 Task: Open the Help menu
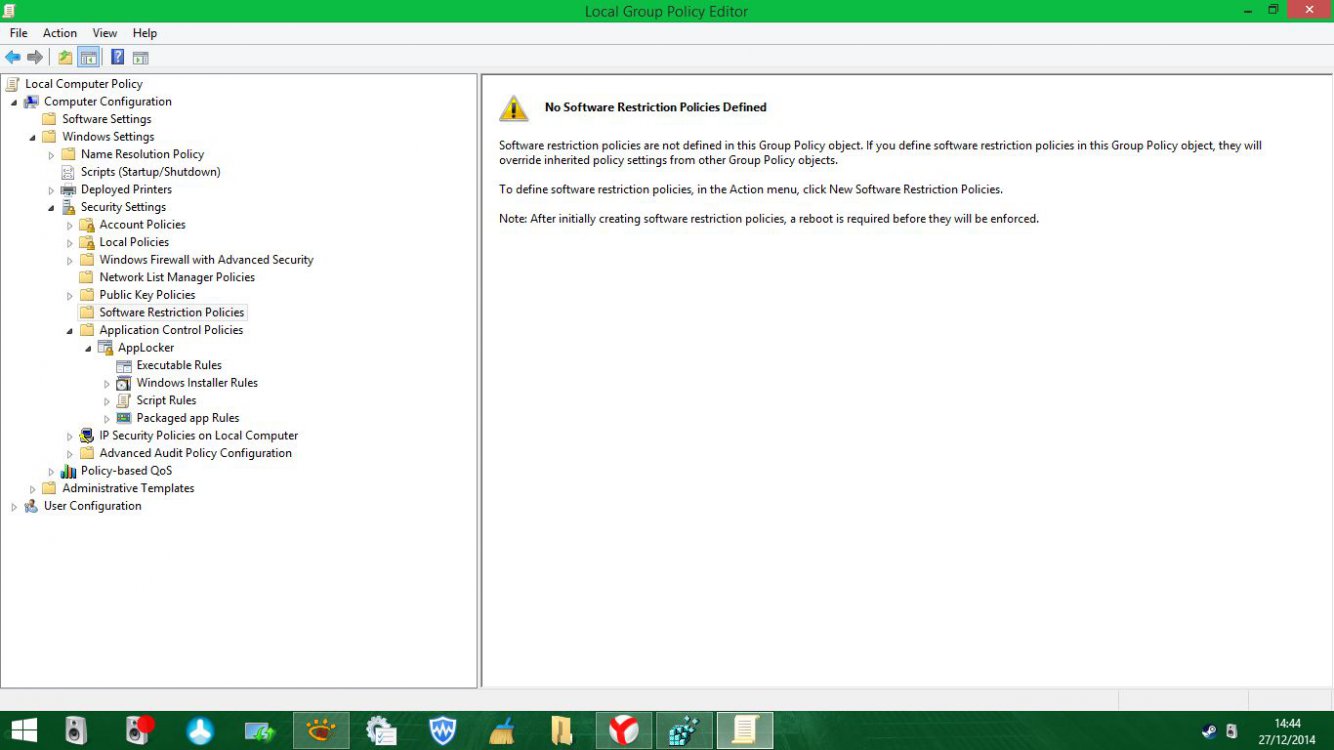click(145, 33)
